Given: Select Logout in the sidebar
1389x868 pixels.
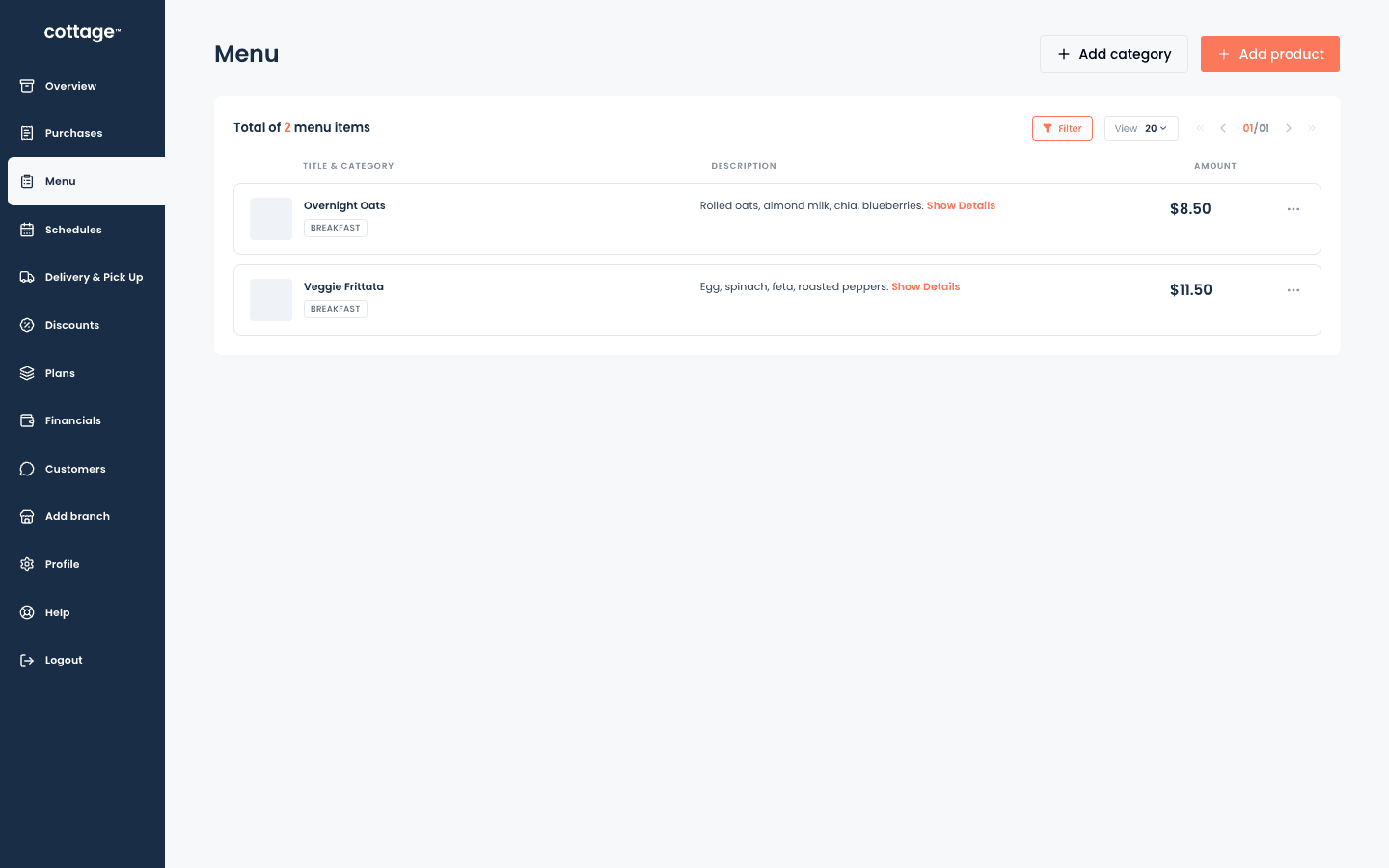Looking at the screenshot, I should [64, 660].
